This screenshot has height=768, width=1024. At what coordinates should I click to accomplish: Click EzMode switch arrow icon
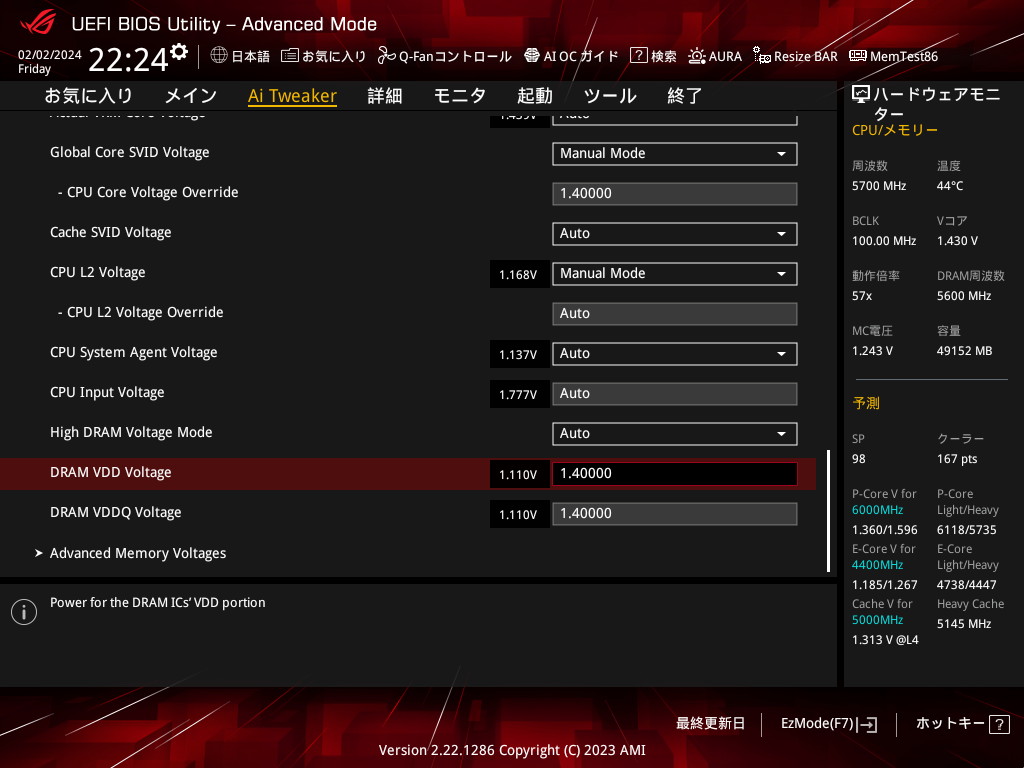click(x=869, y=724)
